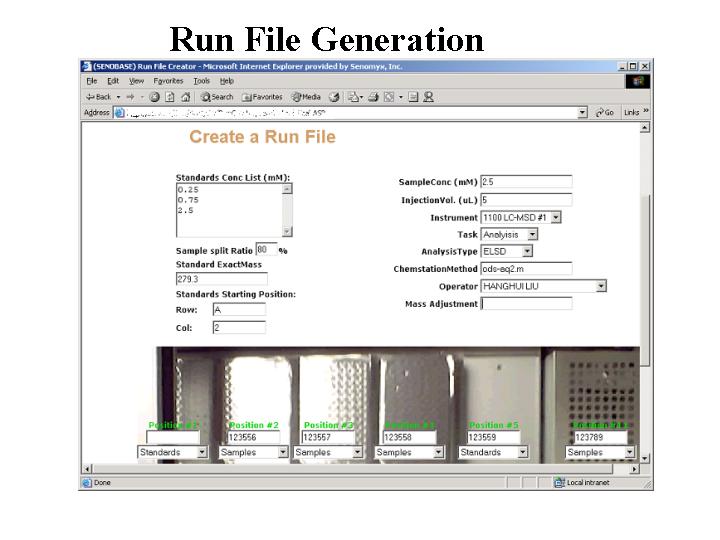Expand the Address bar dropdown
The width and height of the screenshot is (720, 540).
(x=582, y=112)
